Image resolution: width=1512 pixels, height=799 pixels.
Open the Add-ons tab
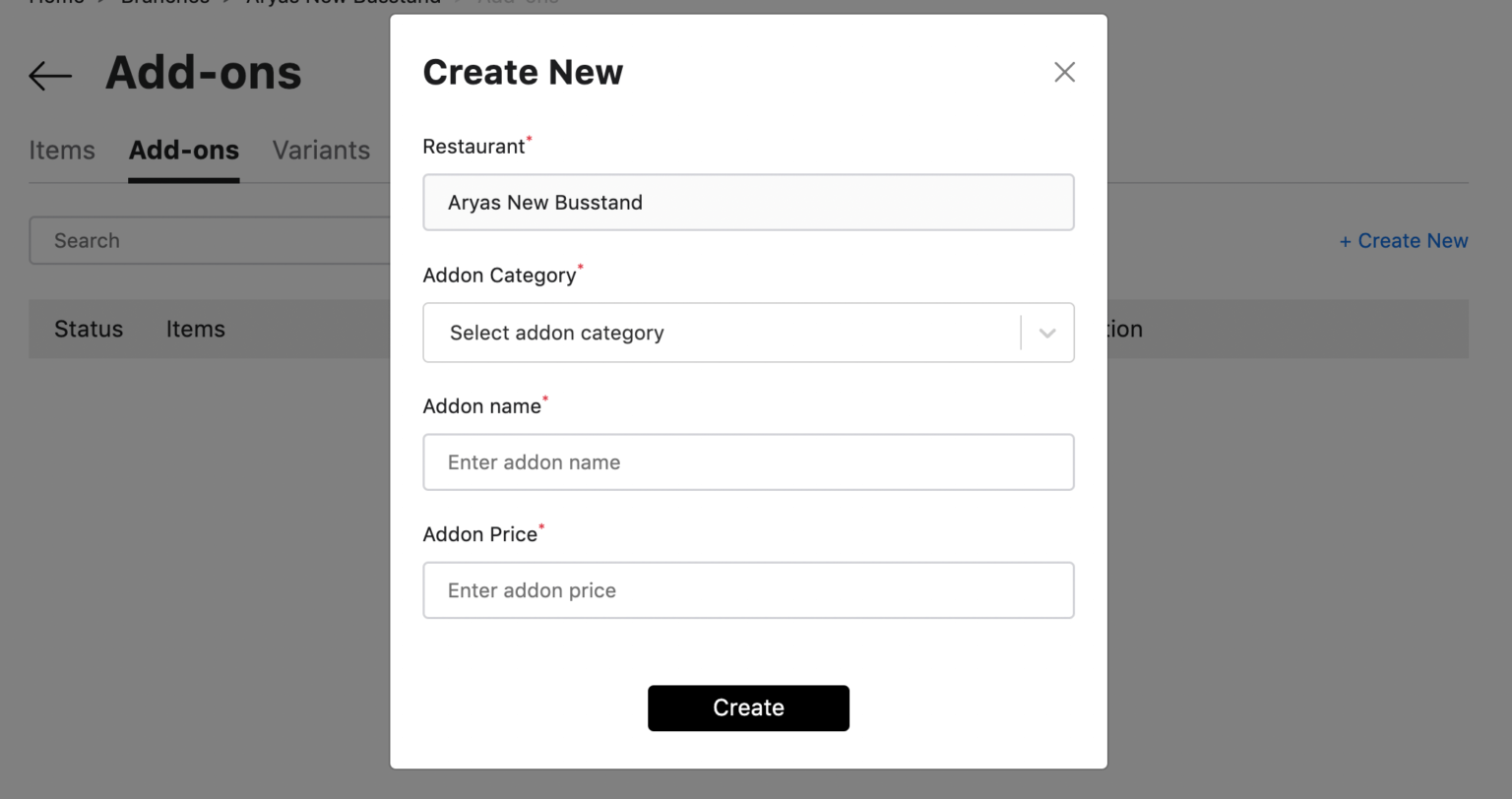point(183,150)
